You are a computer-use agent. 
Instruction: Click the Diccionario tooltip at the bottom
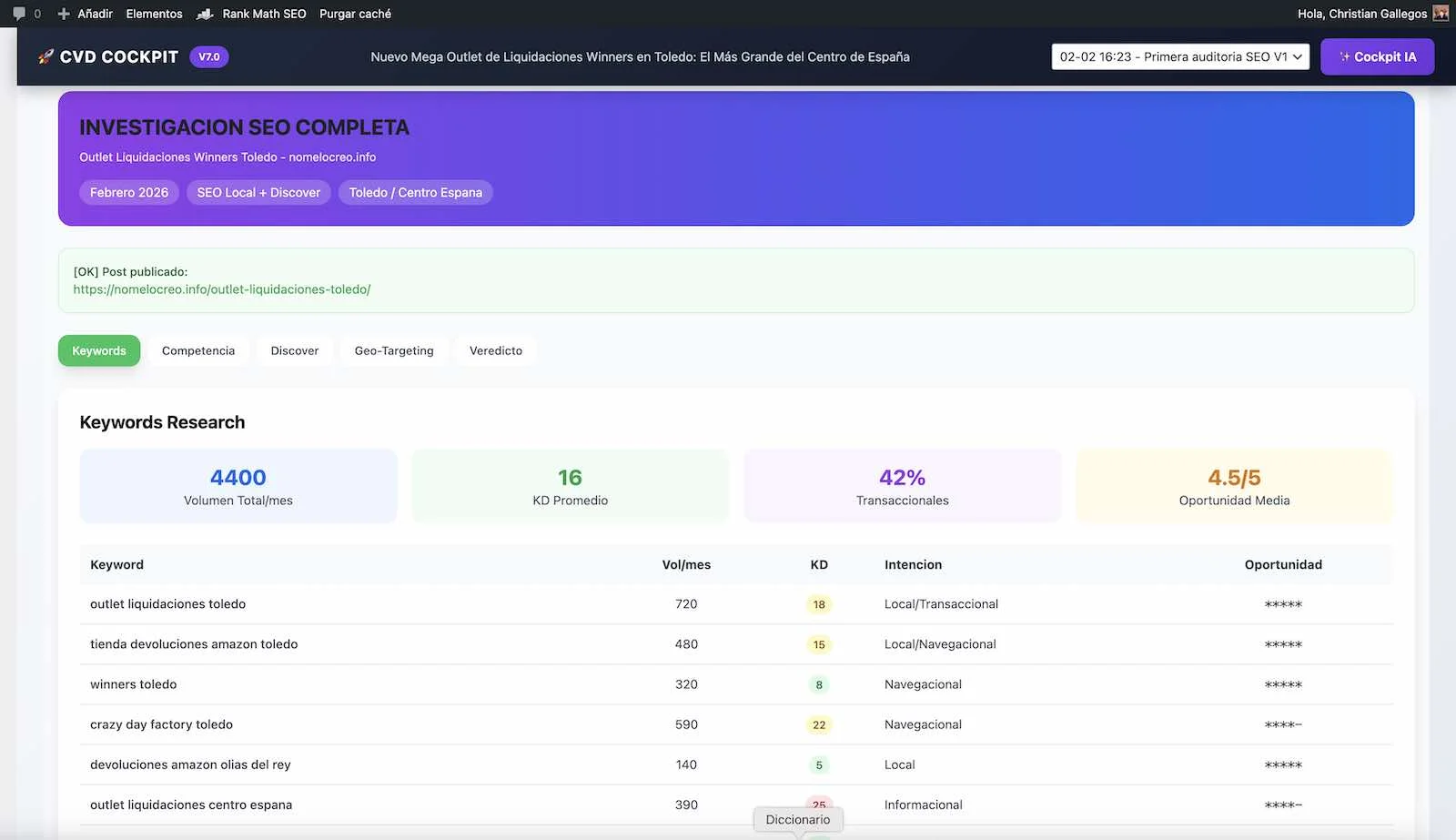[797, 819]
